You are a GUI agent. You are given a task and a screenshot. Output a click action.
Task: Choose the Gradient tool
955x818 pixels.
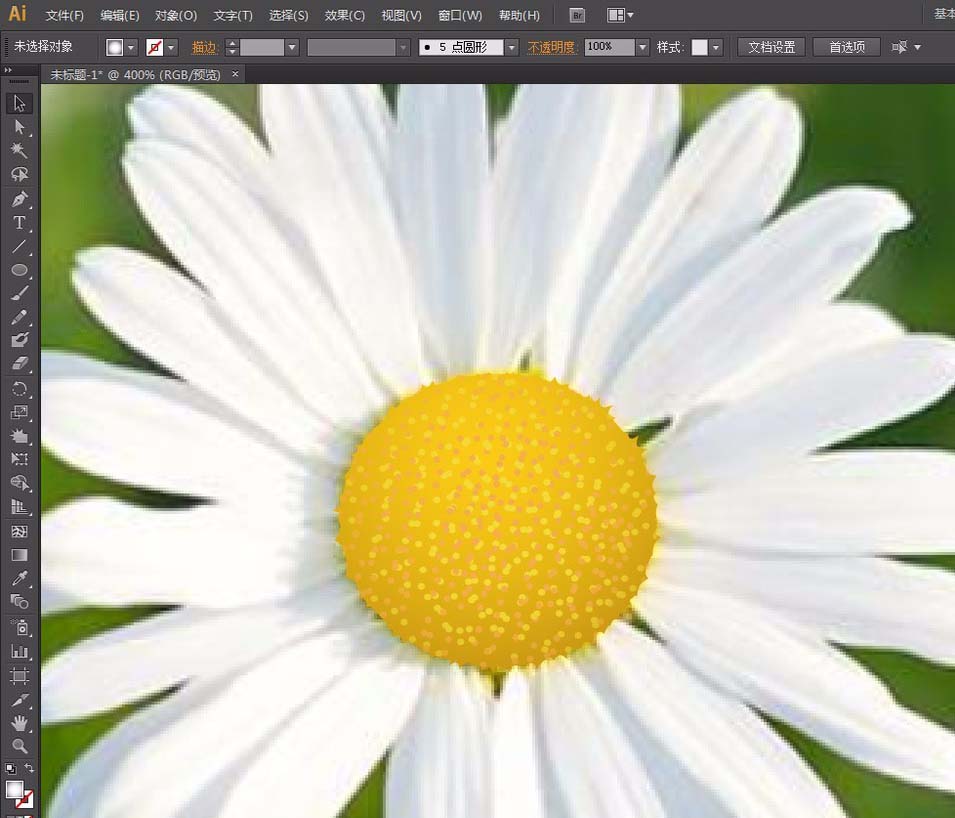click(19, 555)
